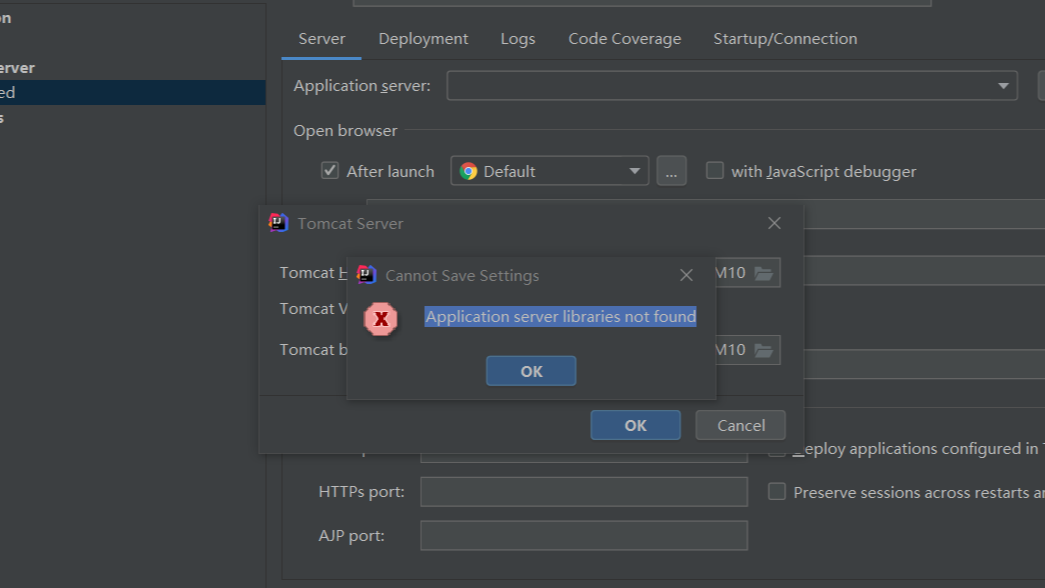Open the folder browser for Tomcat Home
1045x588 pixels.
[767, 272]
